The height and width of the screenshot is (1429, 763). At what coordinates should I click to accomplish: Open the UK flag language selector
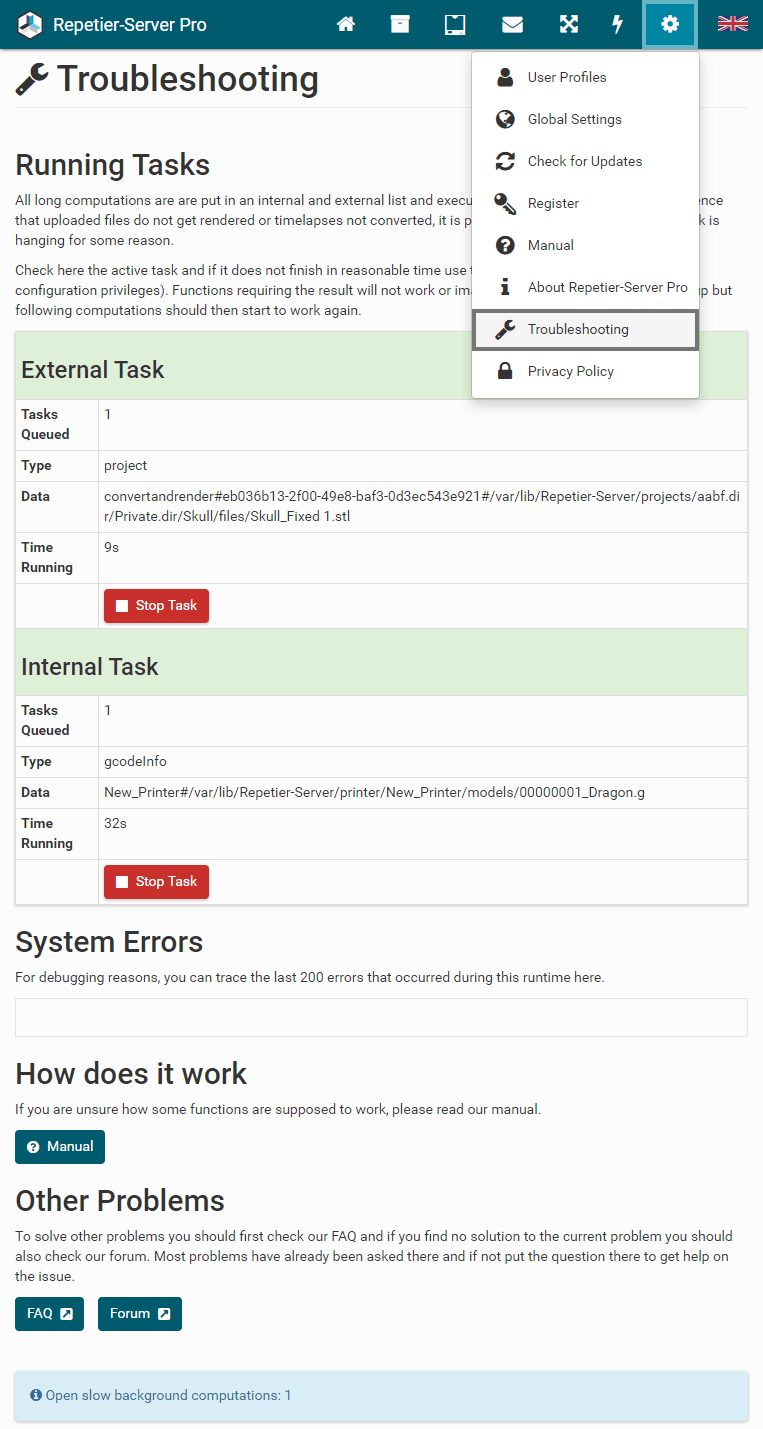click(732, 24)
